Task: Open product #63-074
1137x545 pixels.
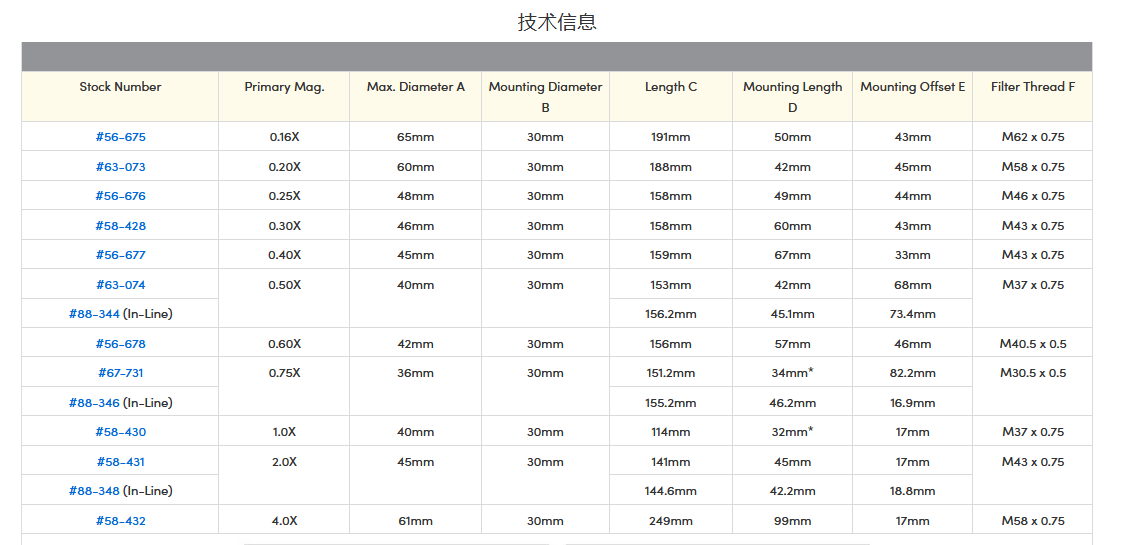Action: 120,285
